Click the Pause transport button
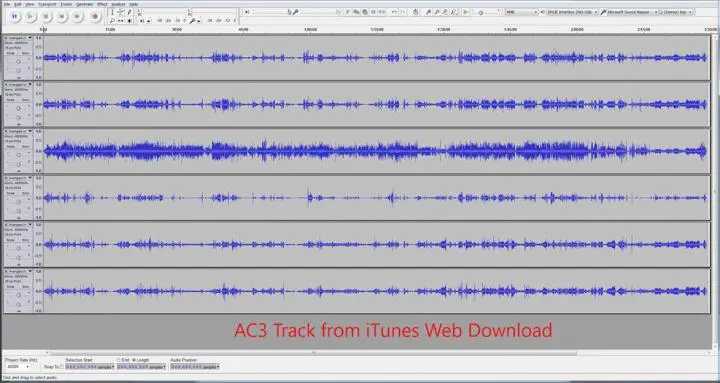 15,16
